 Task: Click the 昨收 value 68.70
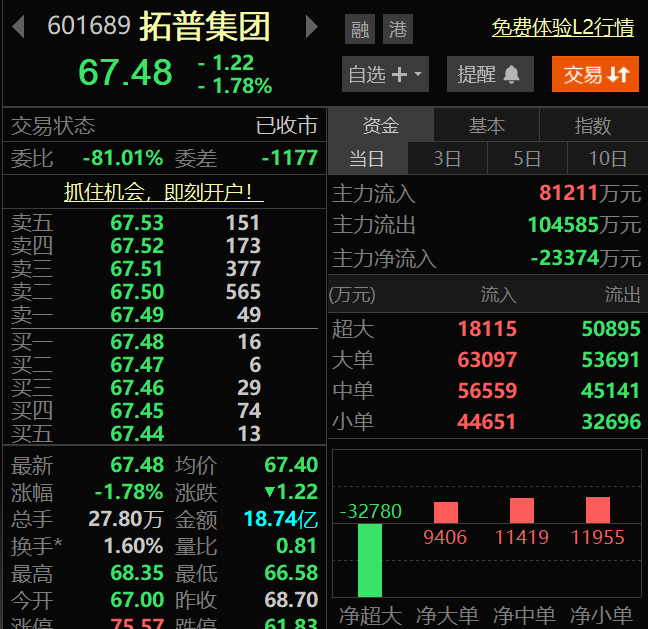click(x=291, y=600)
